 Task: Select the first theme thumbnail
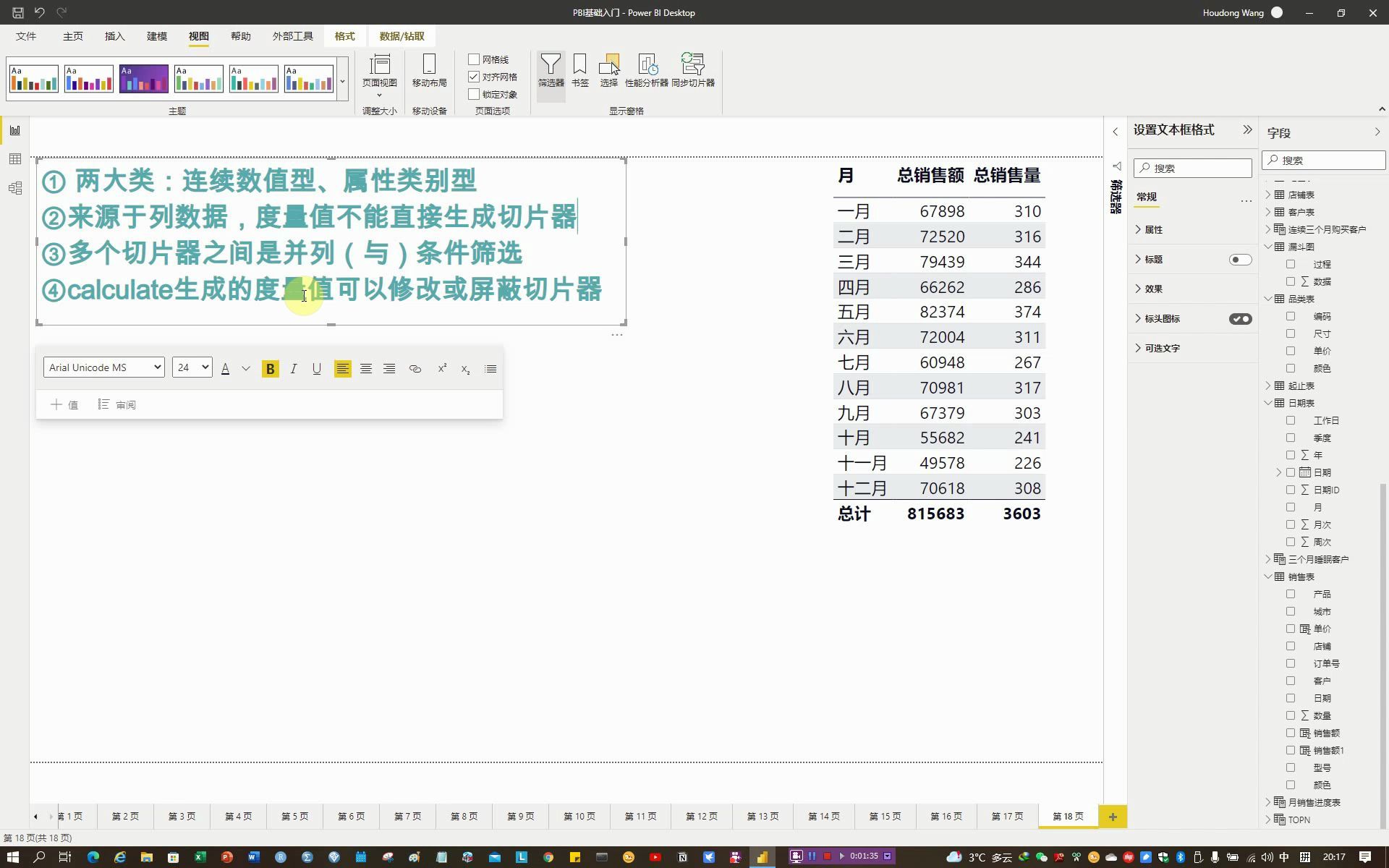(34, 79)
